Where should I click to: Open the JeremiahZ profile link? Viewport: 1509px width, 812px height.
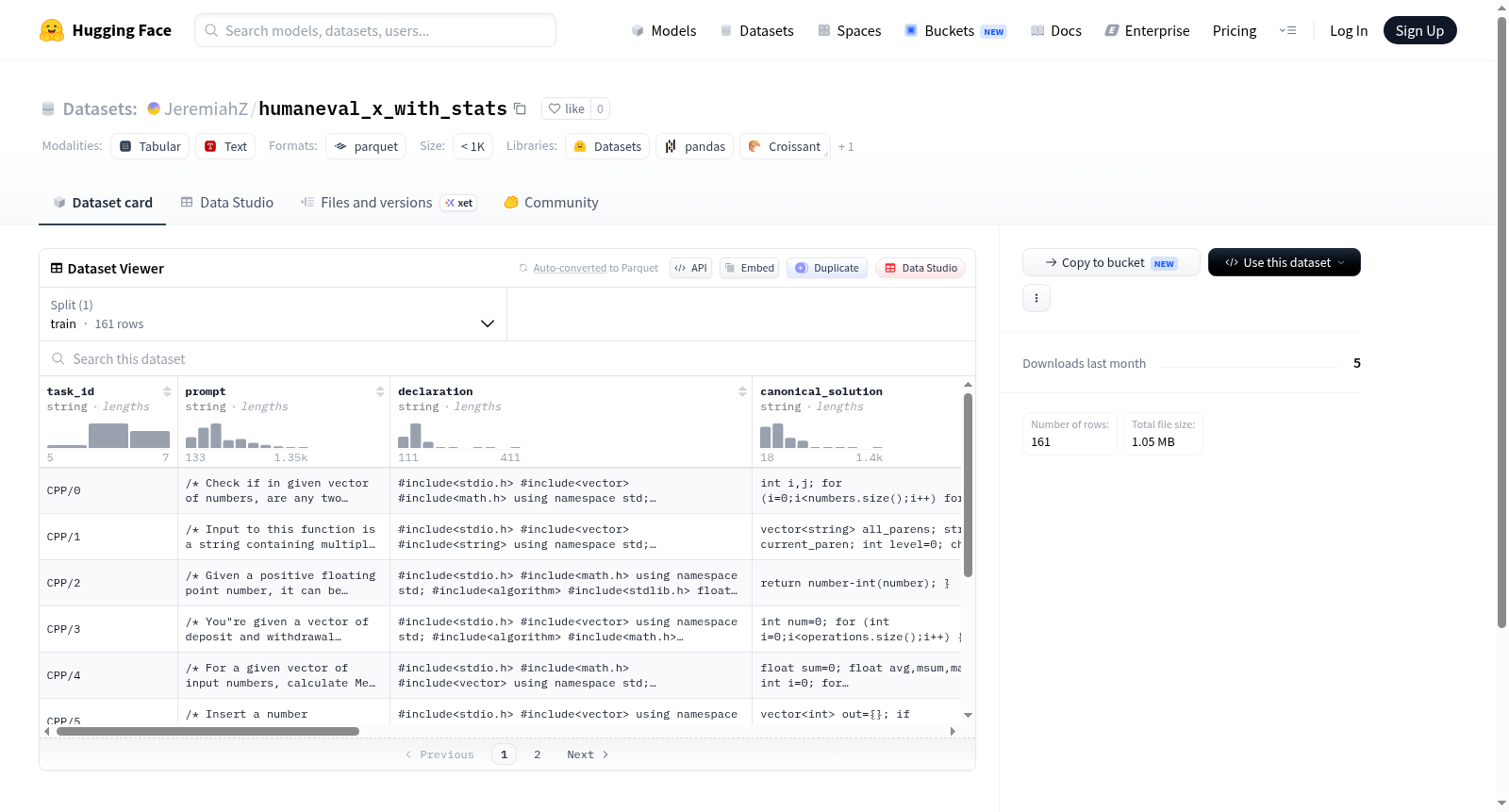pos(206,108)
